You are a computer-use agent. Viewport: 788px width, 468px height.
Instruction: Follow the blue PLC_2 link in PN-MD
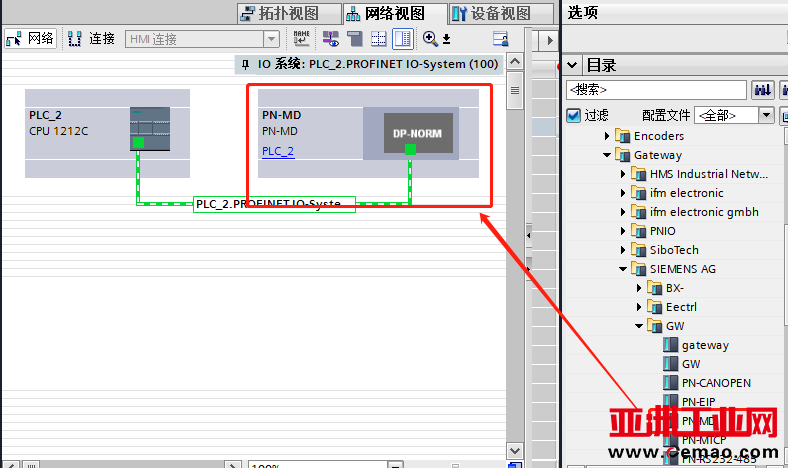click(278, 151)
